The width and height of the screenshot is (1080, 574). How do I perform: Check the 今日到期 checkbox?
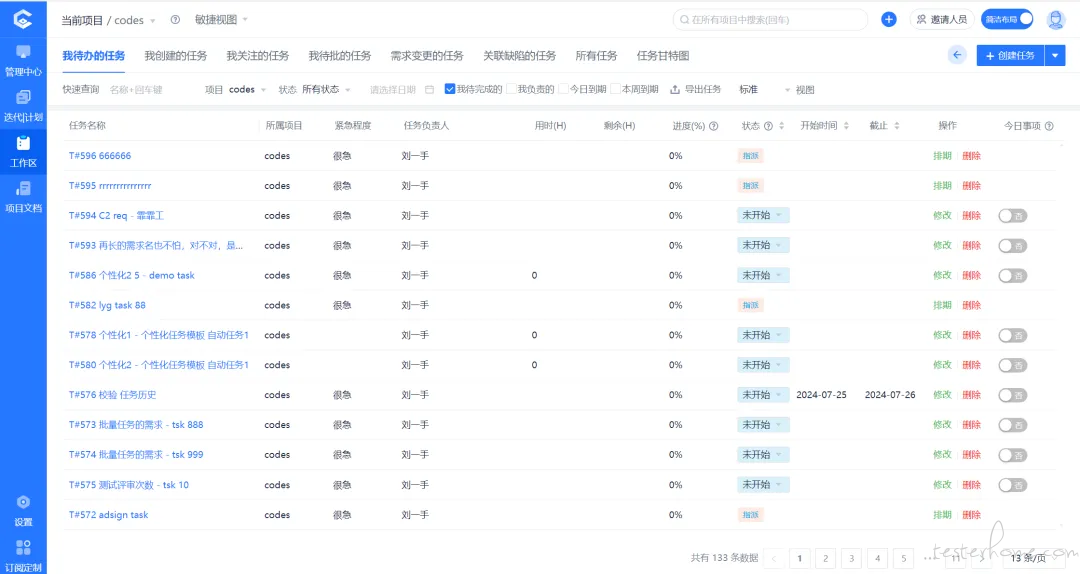563,89
